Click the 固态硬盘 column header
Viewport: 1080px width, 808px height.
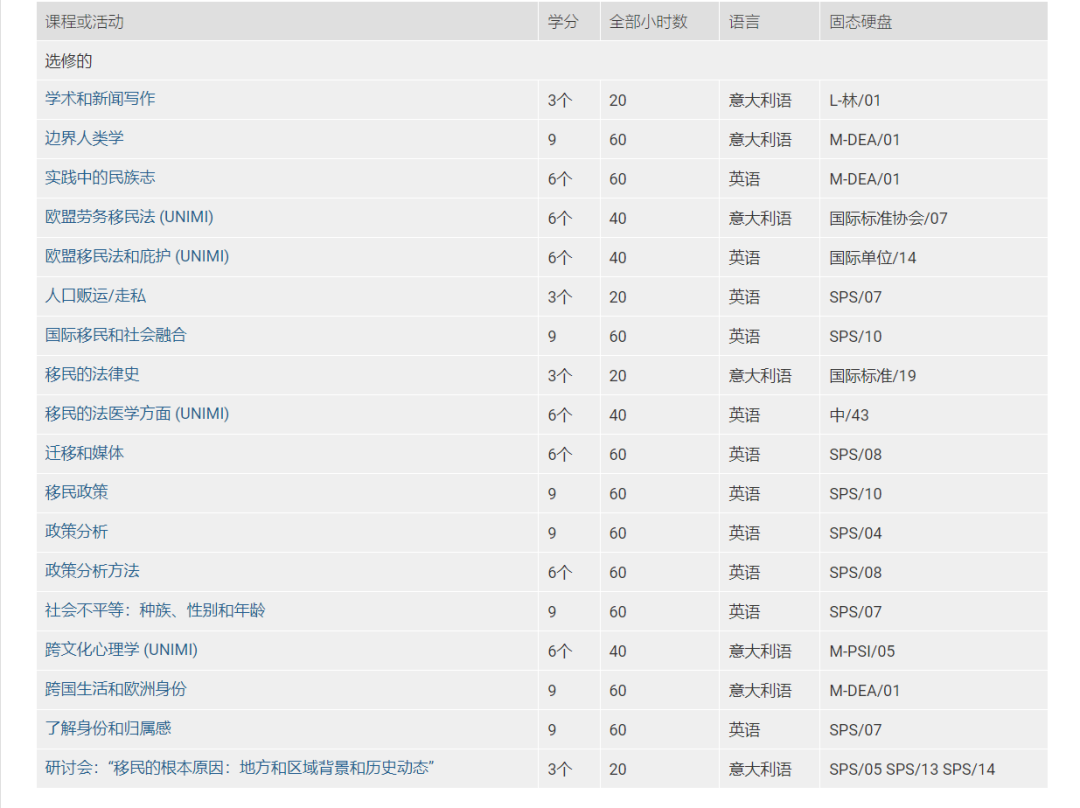860,22
